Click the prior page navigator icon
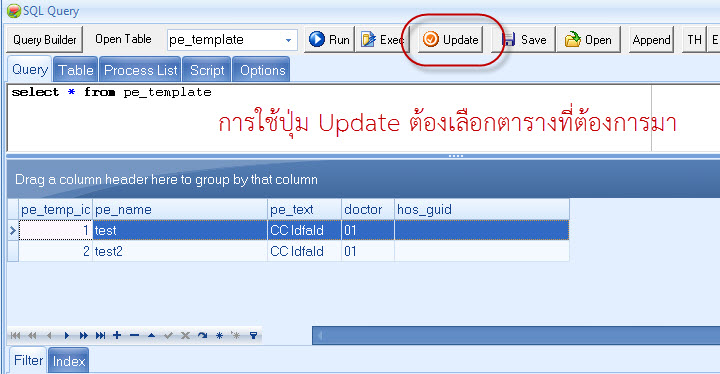The image size is (720, 374). tap(32, 335)
